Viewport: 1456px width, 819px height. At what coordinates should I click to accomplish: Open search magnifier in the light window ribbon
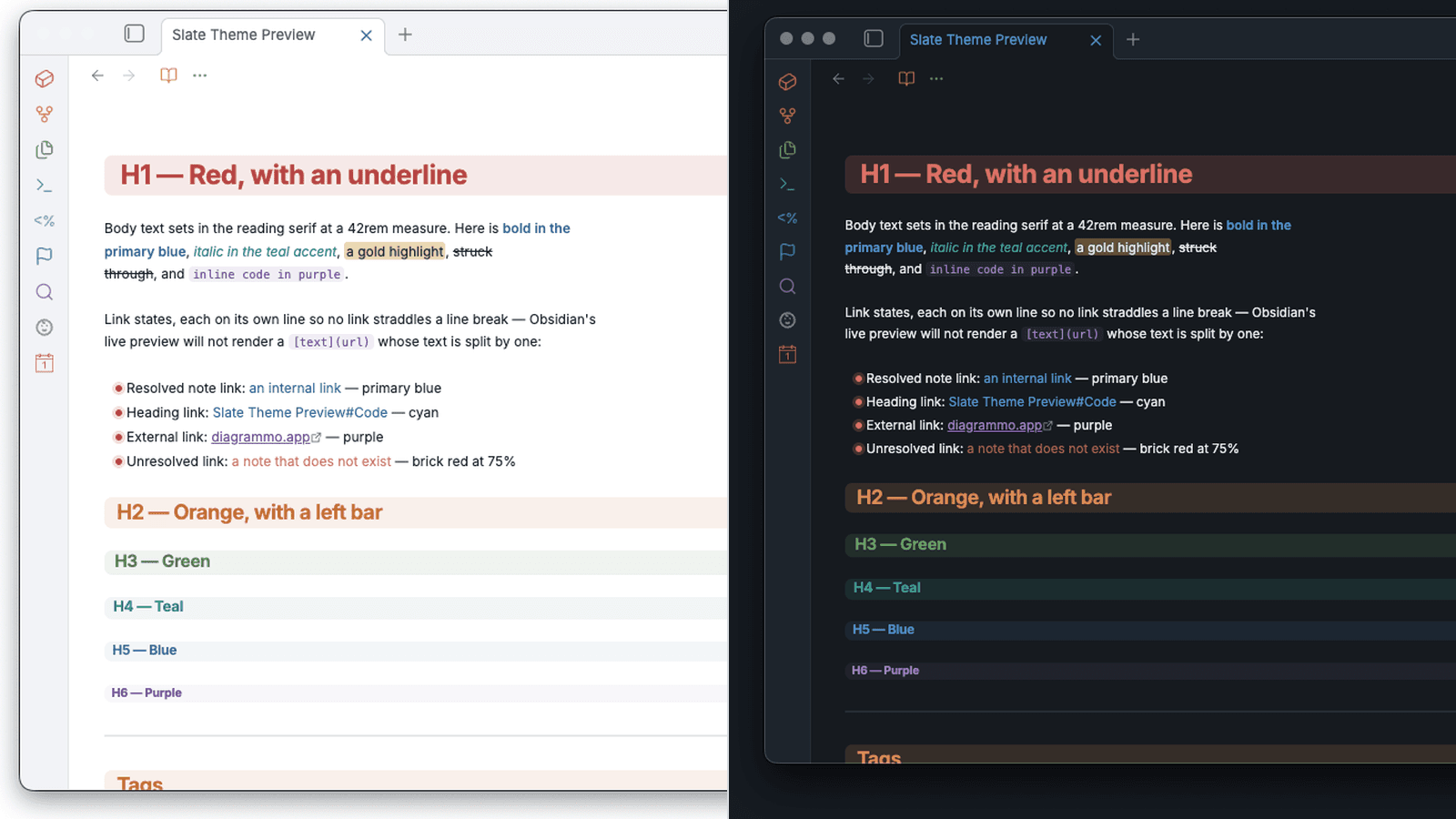pos(45,292)
